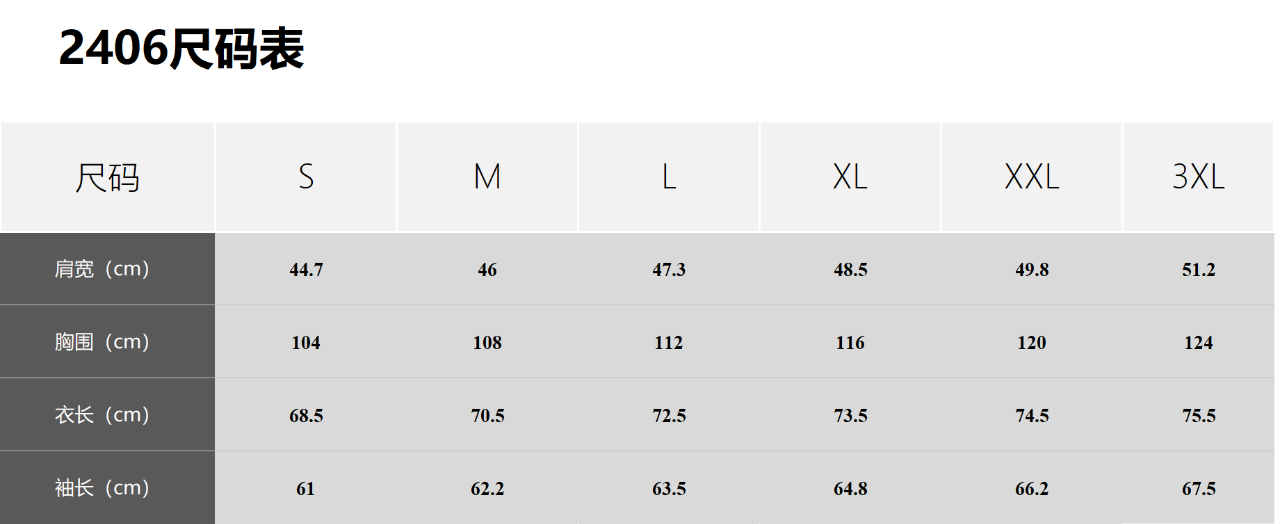This screenshot has width=1280, height=524.
Task: Click garment length value 72.5
Action: point(669,416)
